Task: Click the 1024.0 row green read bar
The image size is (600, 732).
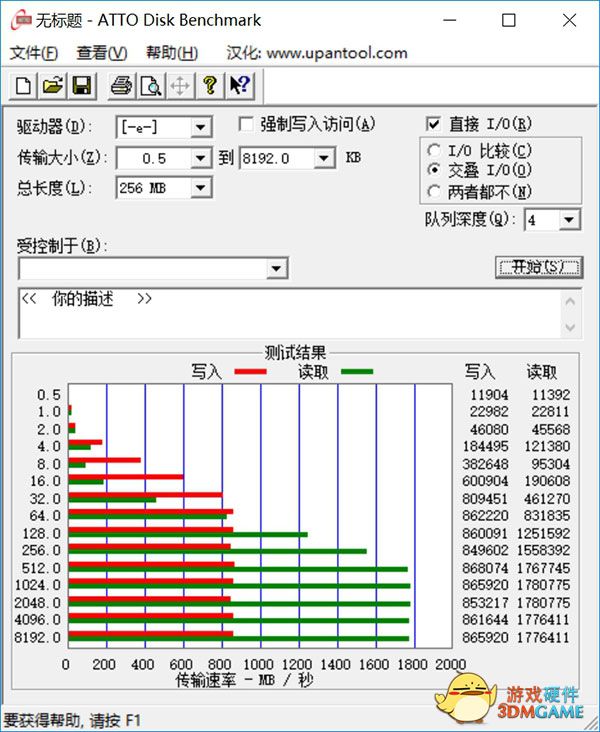Action: [240, 586]
